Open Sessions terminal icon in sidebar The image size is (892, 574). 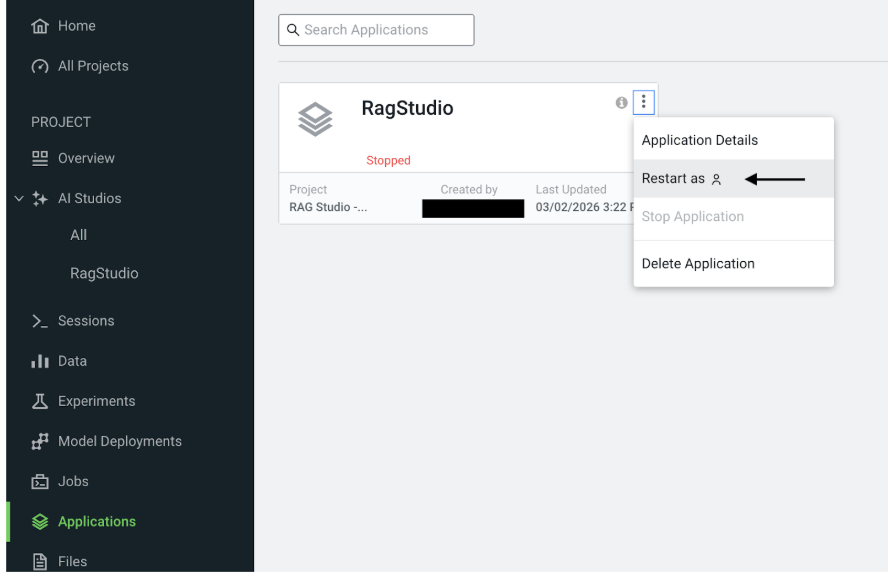(x=40, y=321)
